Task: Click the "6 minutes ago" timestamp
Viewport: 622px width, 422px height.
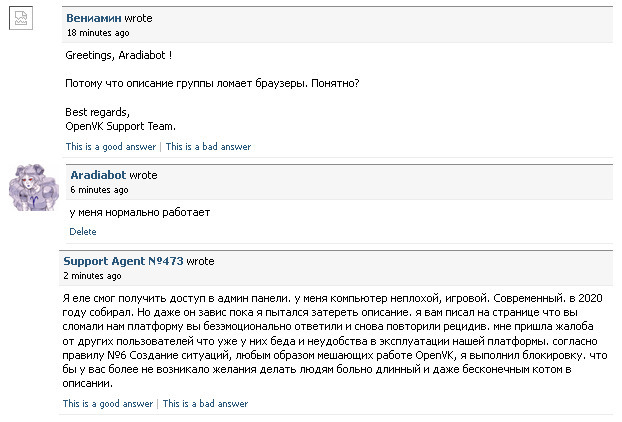Action: point(99,189)
